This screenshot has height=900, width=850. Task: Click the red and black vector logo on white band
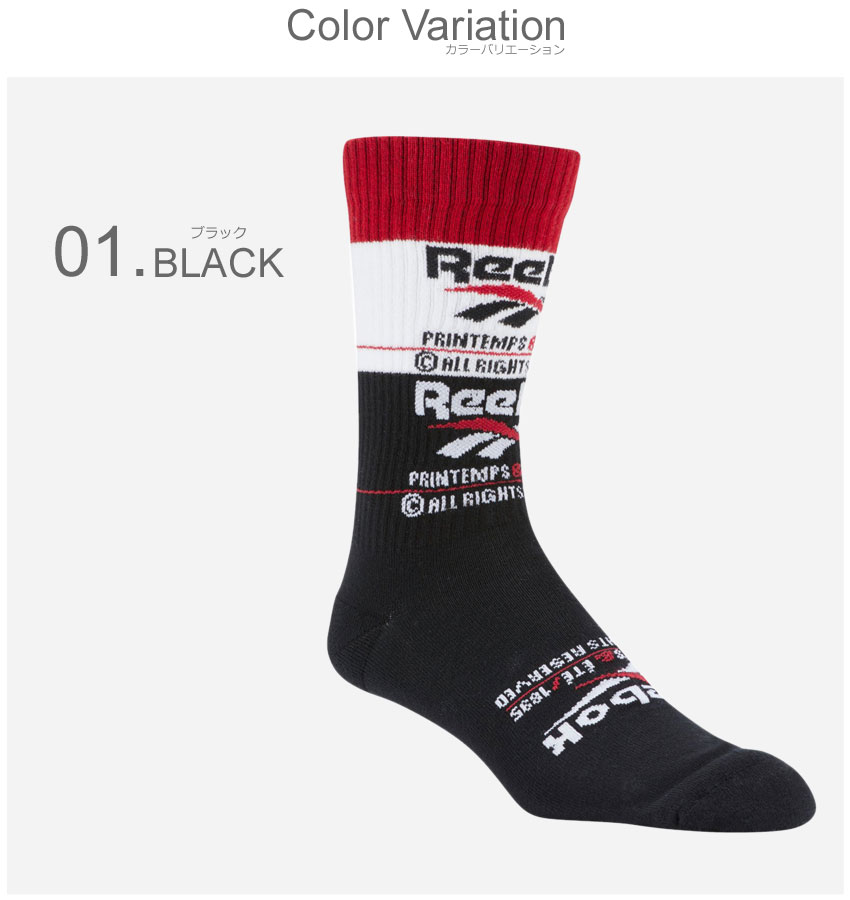pyautogui.click(x=497, y=304)
